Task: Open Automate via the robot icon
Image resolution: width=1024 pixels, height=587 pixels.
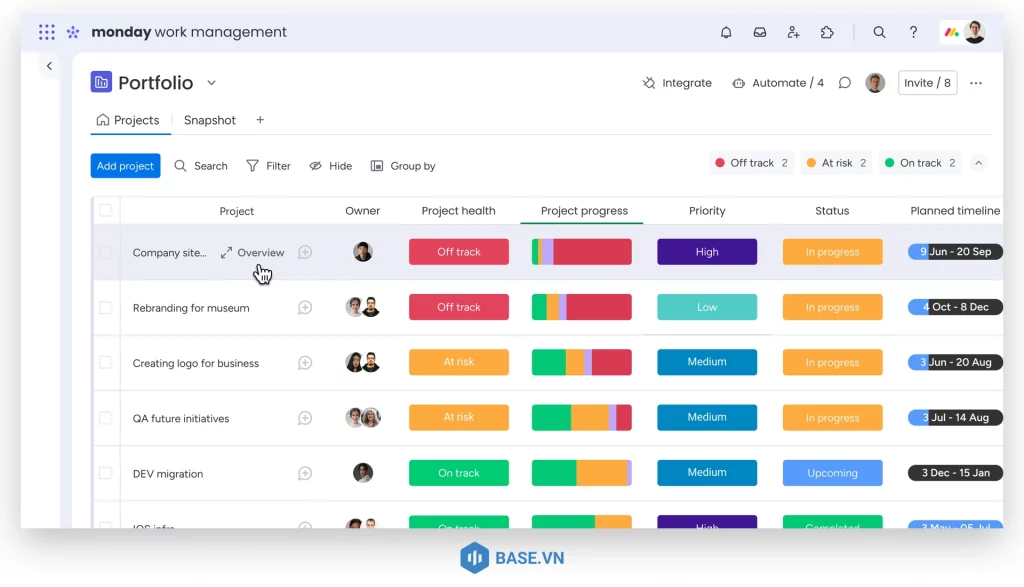Action: pos(737,83)
